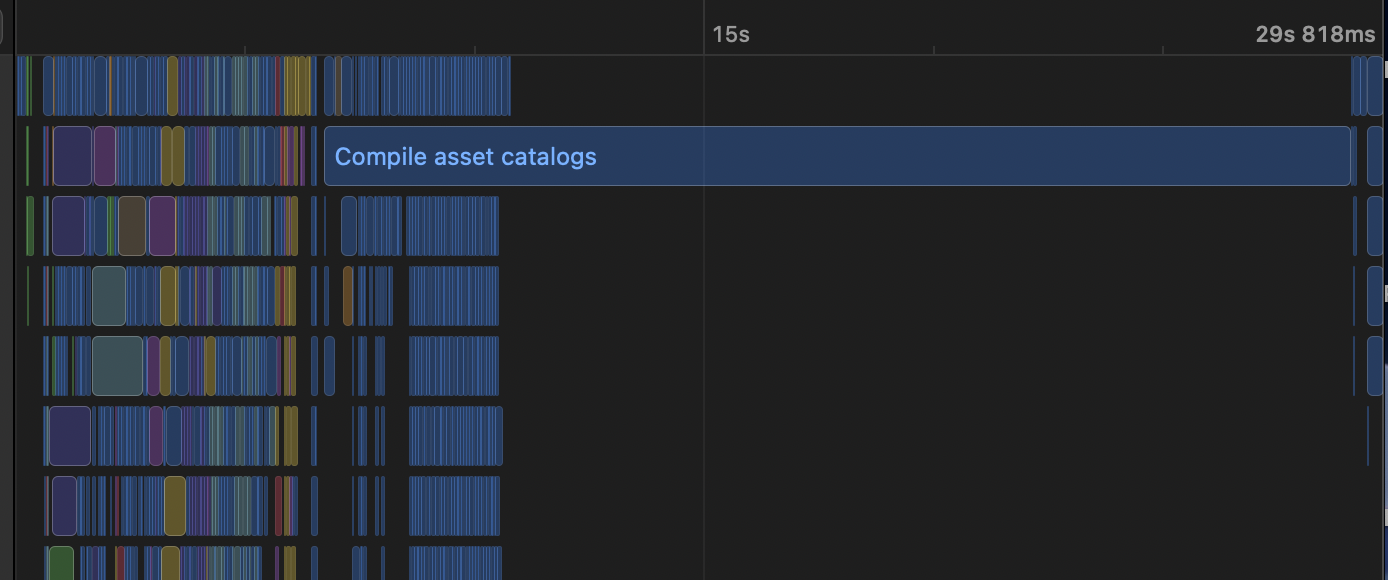Select the wide yellow block in seventh row
1388x580 pixels.
click(x=175, y=506)
